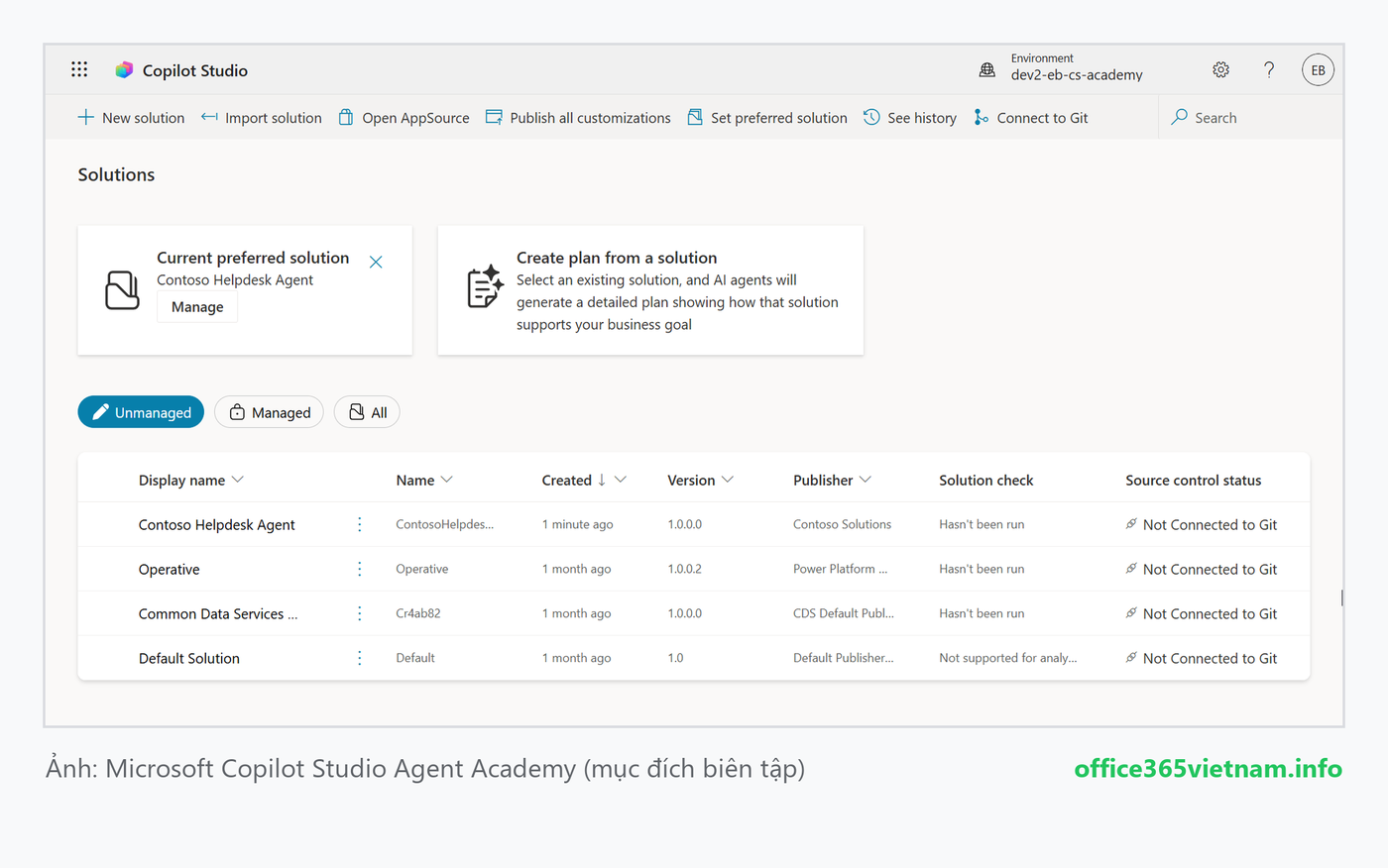Click Connect to Git
Screen dimensions: 1388x868
pyautogui.click(x=1031, y=117)
